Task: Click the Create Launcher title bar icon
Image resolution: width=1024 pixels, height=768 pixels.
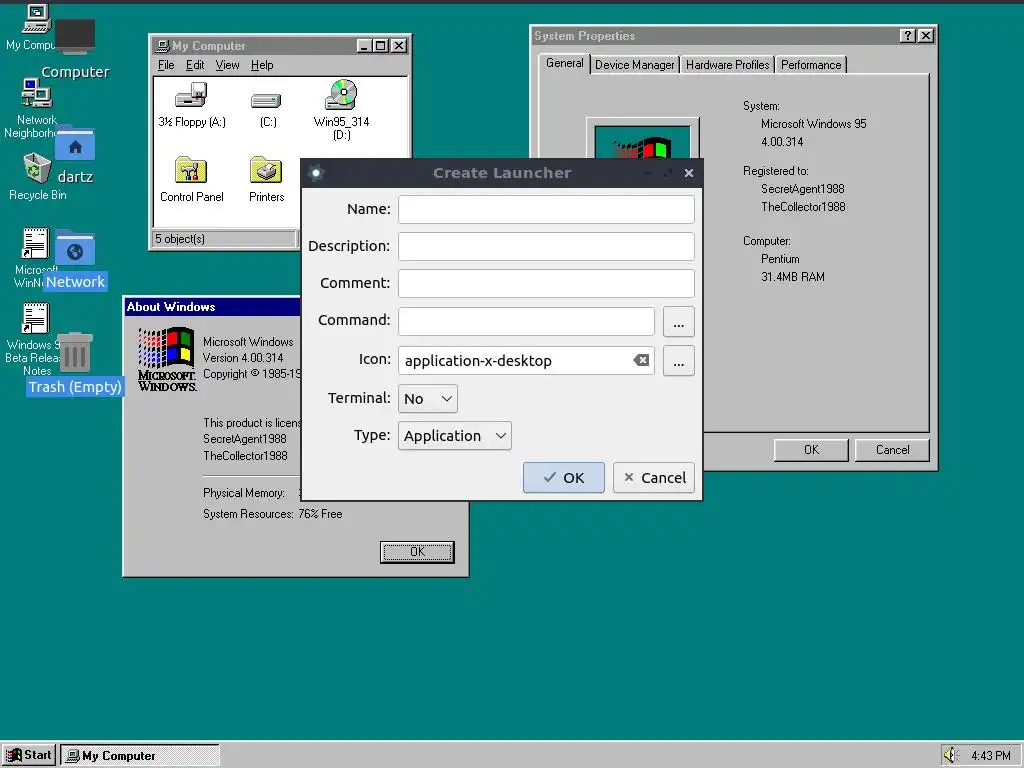Action: [316, 173]
